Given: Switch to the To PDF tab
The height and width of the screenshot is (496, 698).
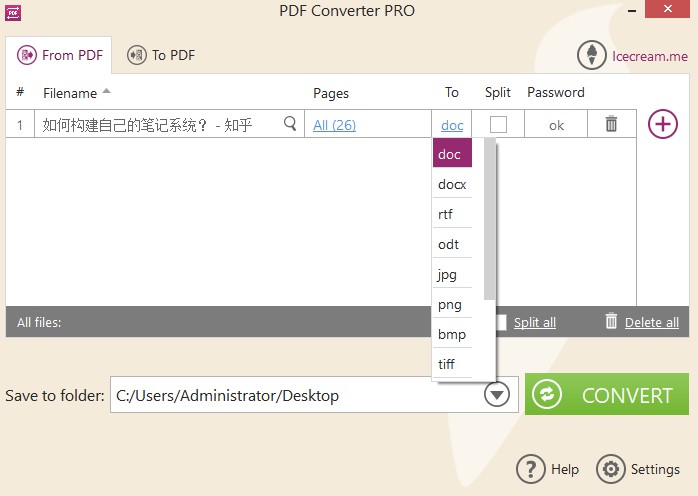Looking at the screenshot, I should [161, 55].
